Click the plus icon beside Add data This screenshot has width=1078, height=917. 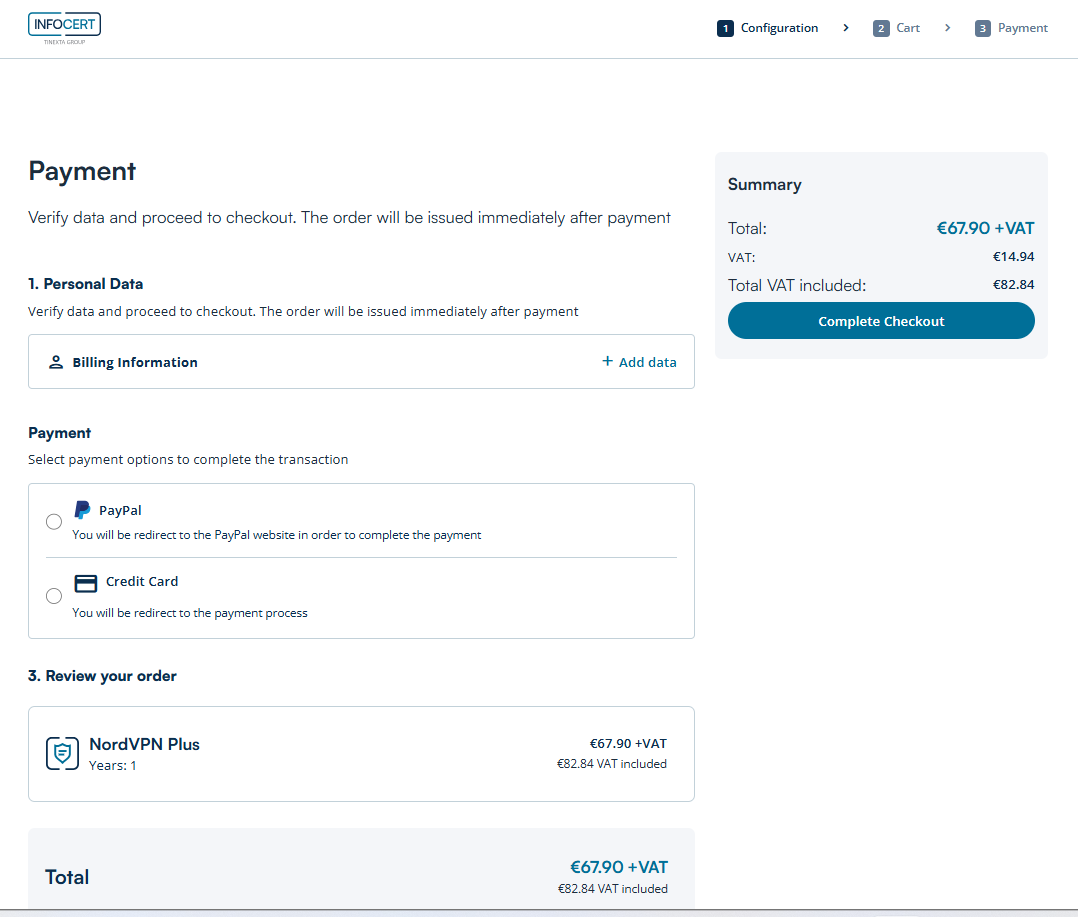click(607, 361)
